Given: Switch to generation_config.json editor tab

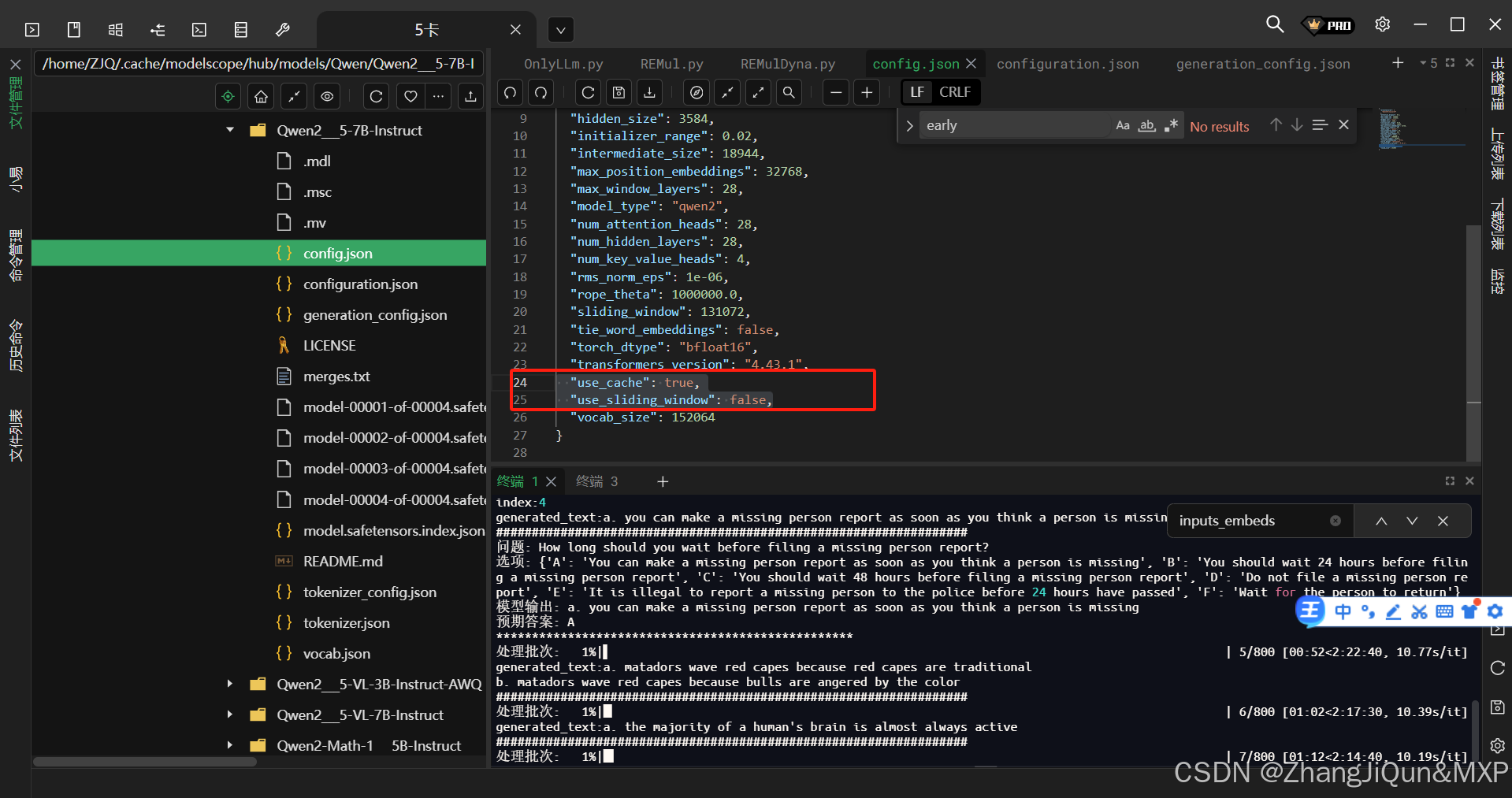Looking at the screenshot, I should pyautogui.click(x=1263, y=64).
